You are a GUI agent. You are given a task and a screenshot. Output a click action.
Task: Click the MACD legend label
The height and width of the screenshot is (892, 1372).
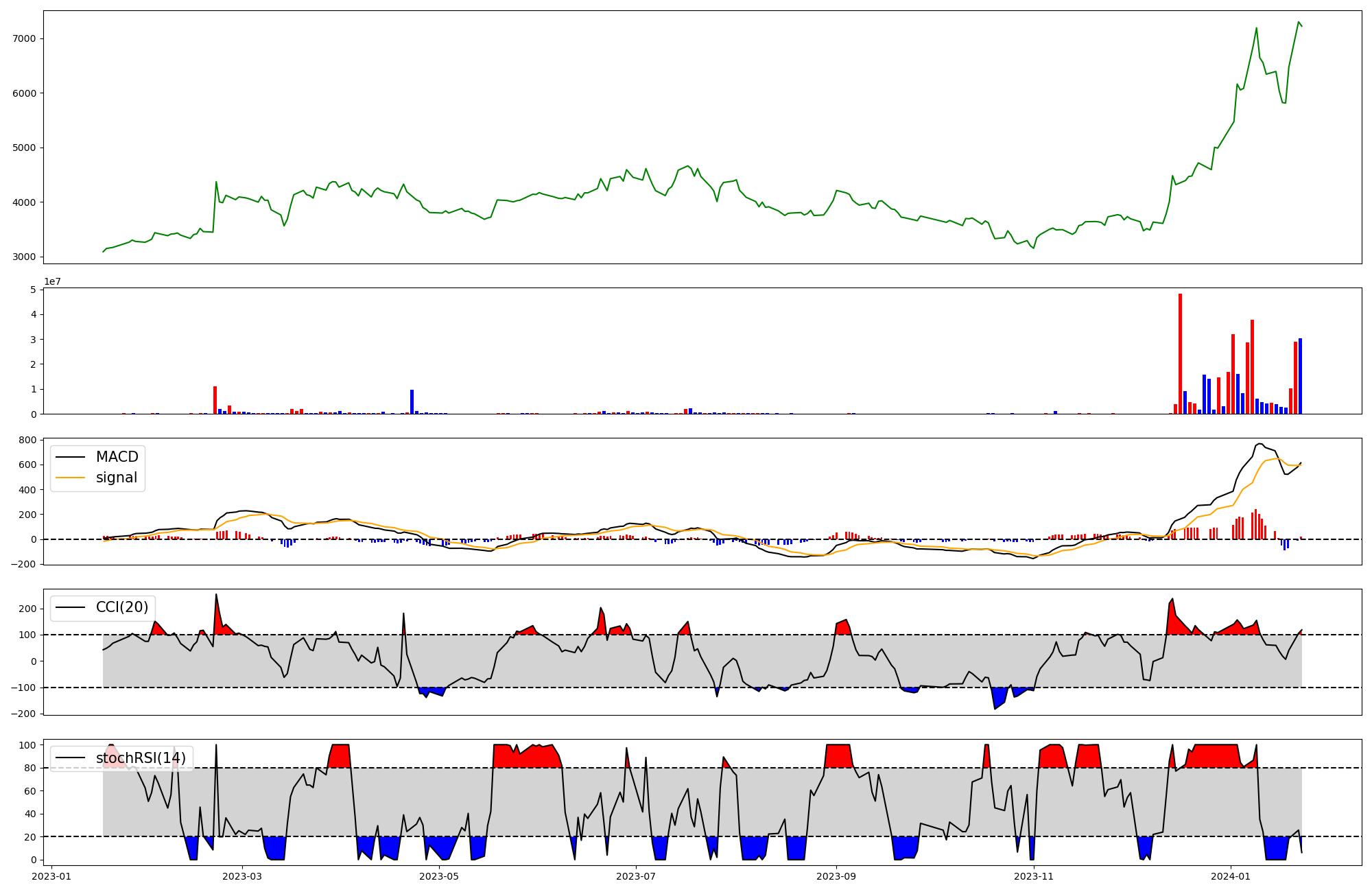click(x=117, y=457)
